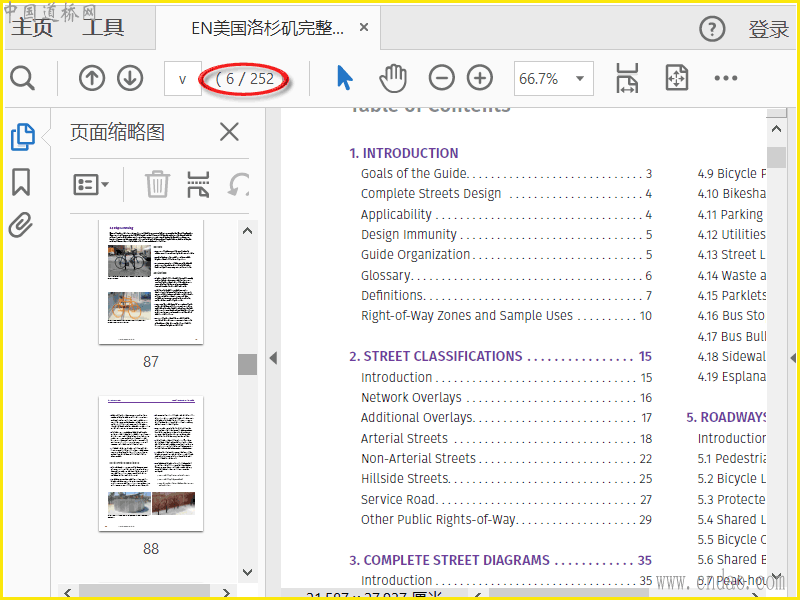The image size is (800, 600).
Task: Click the print pages icon in thumbnails toolbar
Action: click(x=198, y=184)
